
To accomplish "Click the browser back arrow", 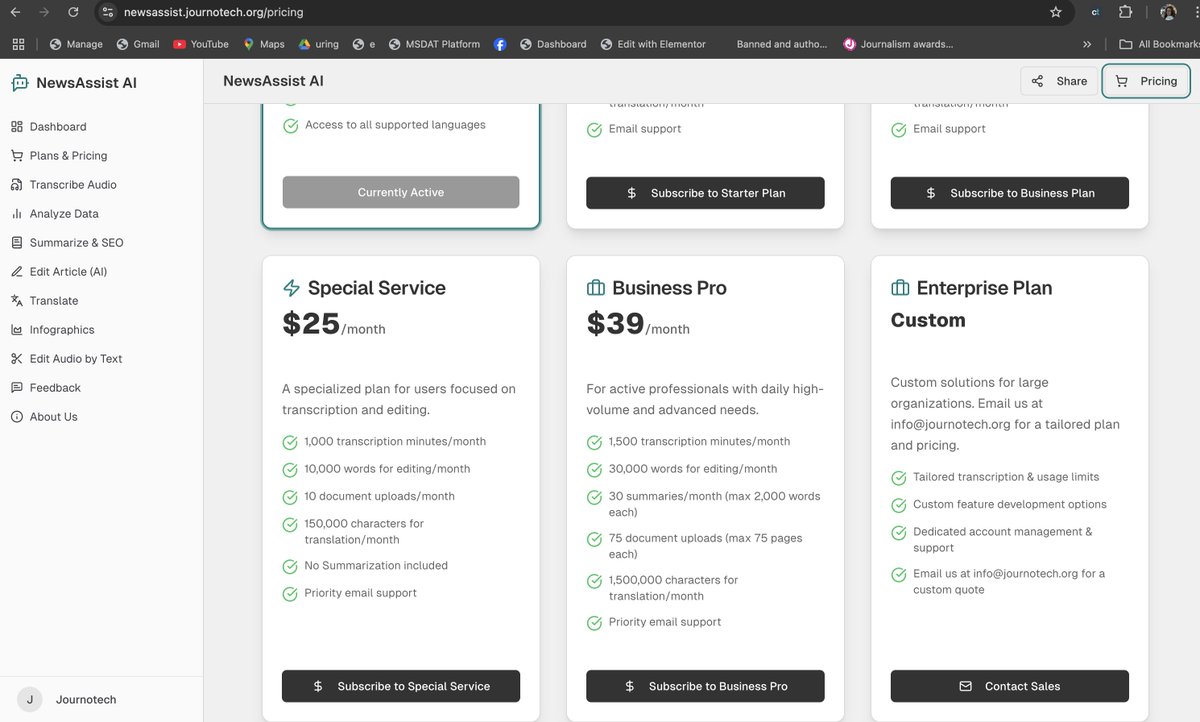I will pos(15,12).
